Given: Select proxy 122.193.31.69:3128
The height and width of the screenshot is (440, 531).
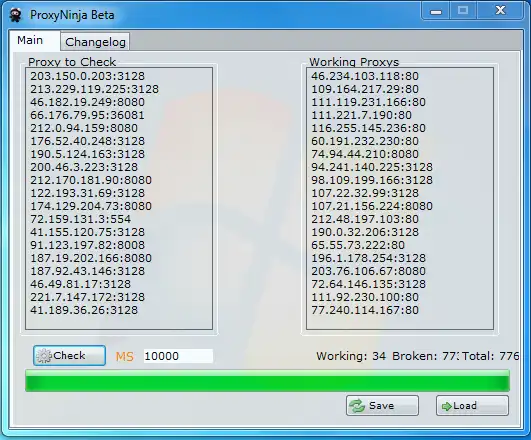Looking at the screenshot, I should [87, 193].
